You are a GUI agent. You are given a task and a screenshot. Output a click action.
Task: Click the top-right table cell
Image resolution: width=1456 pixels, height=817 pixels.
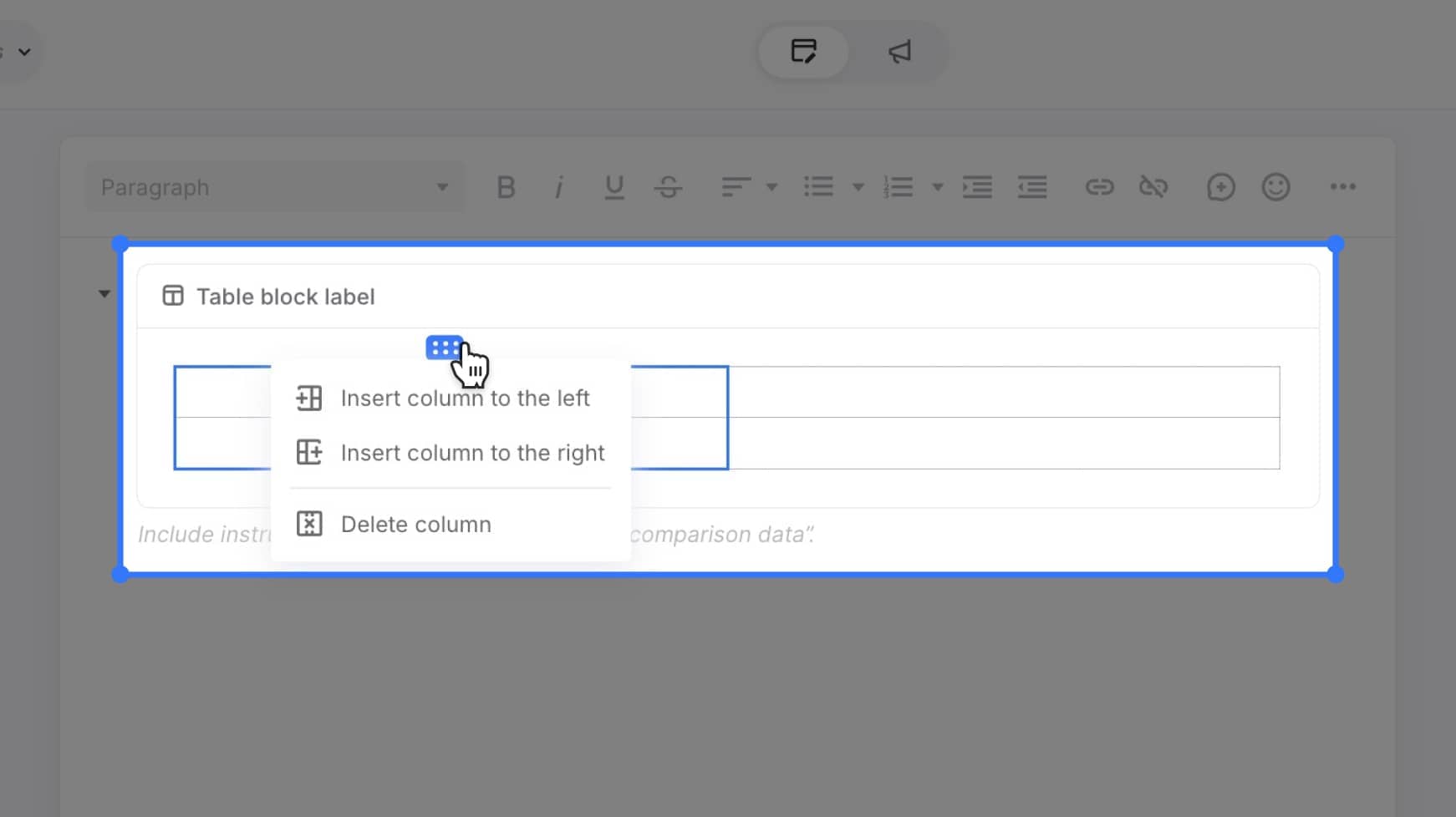[1004, 392]
